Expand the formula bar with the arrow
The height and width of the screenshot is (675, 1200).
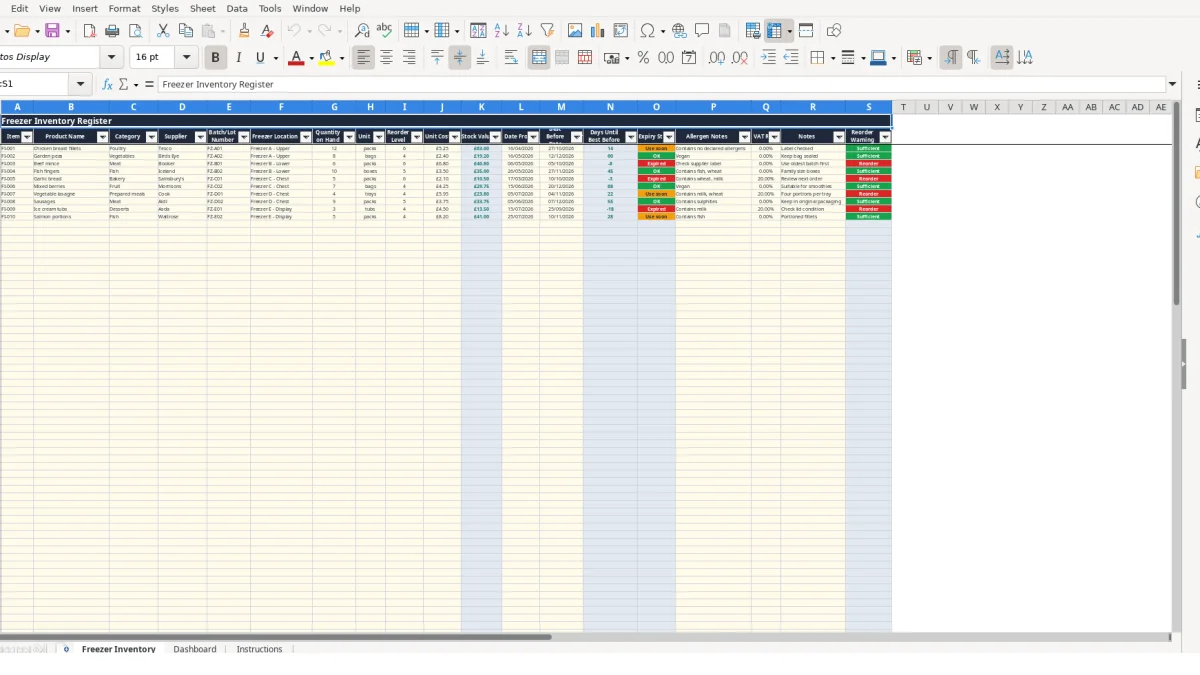(1173, 85)
